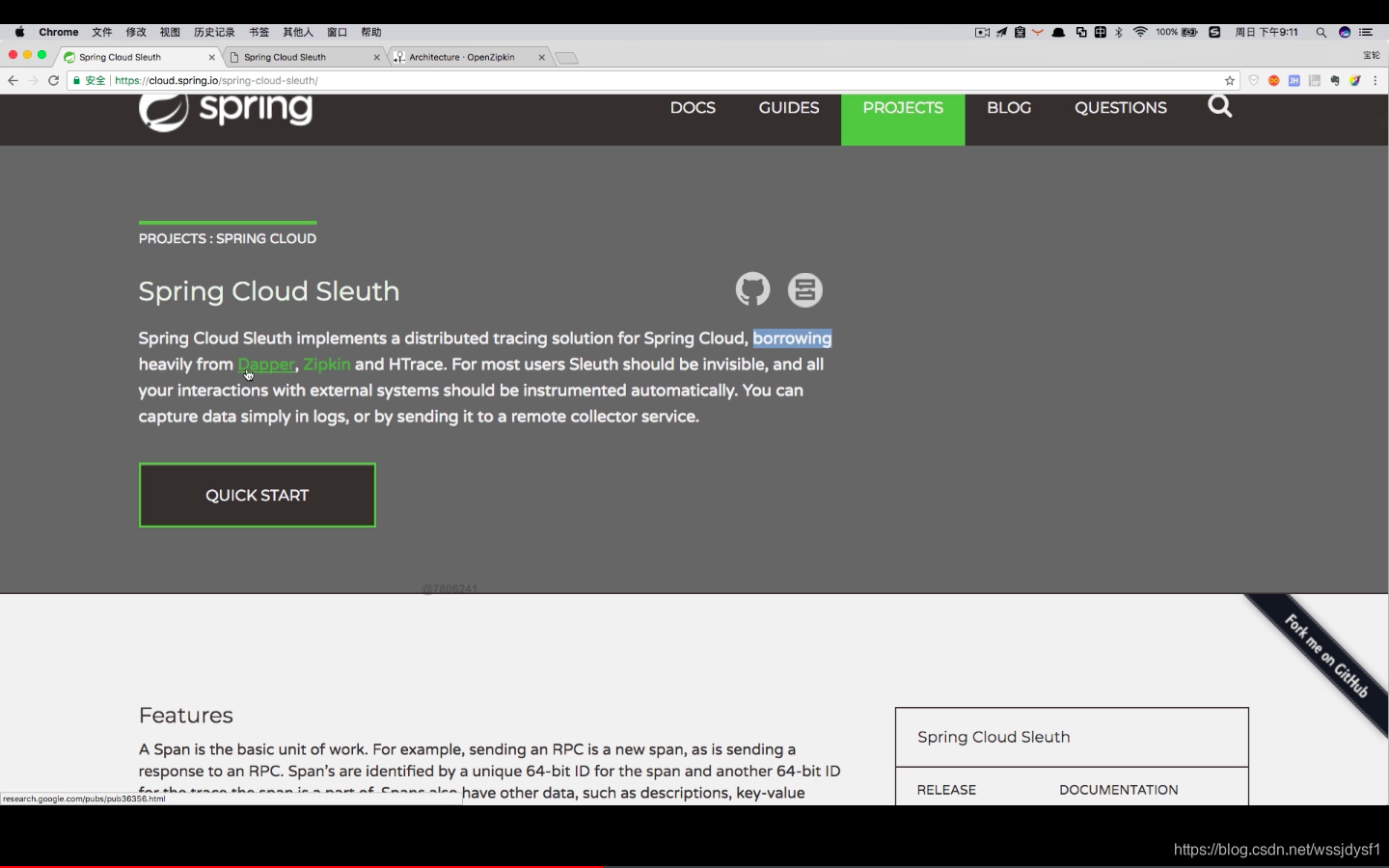The image size is (1389, 868).
Task: Follow the Dapper link
Action: click(266, 365)
